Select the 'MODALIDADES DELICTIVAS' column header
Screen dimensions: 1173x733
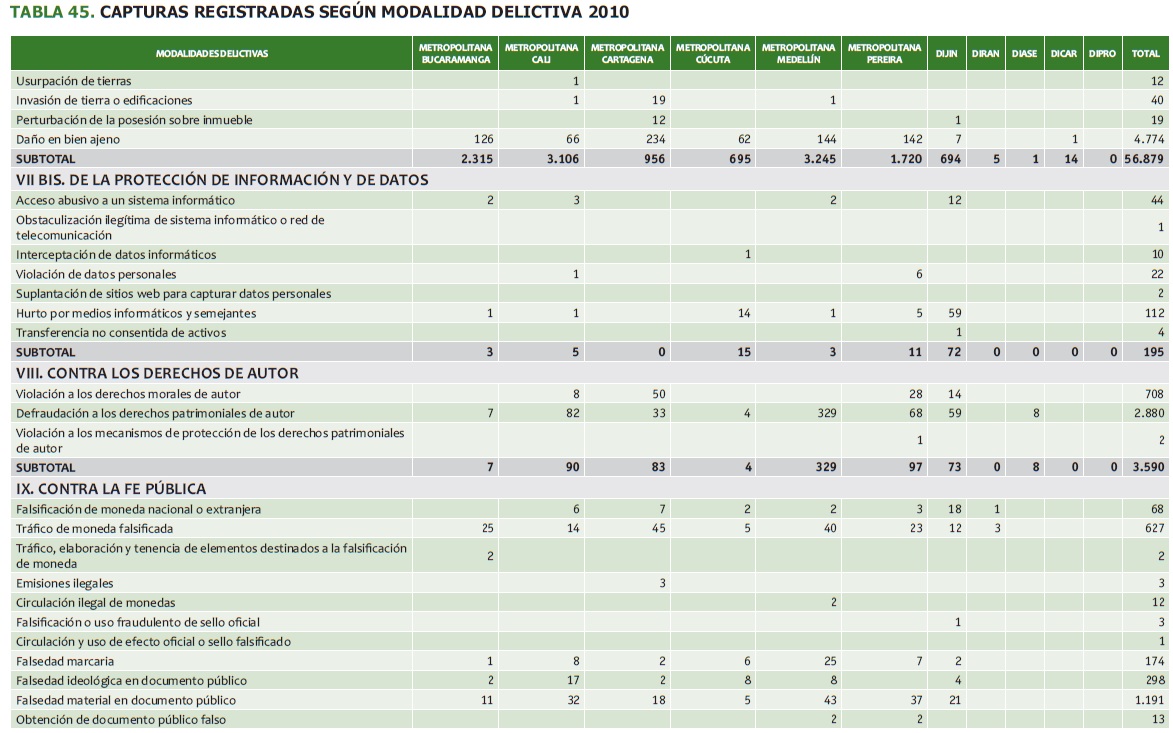pos(212,53)
